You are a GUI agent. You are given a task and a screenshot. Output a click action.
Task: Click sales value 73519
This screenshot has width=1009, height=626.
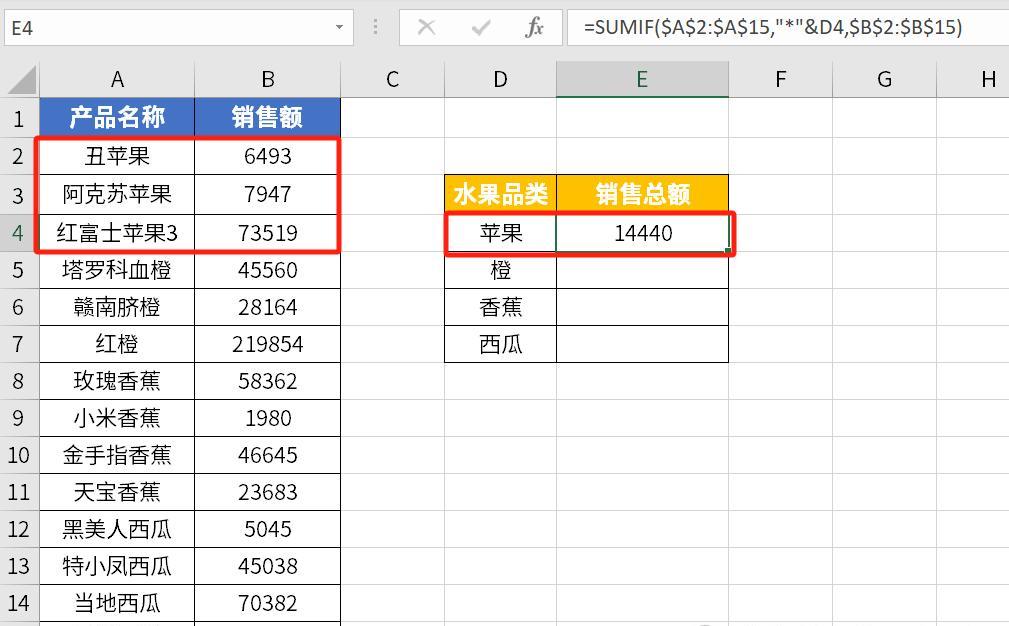(x=267, y=233)
